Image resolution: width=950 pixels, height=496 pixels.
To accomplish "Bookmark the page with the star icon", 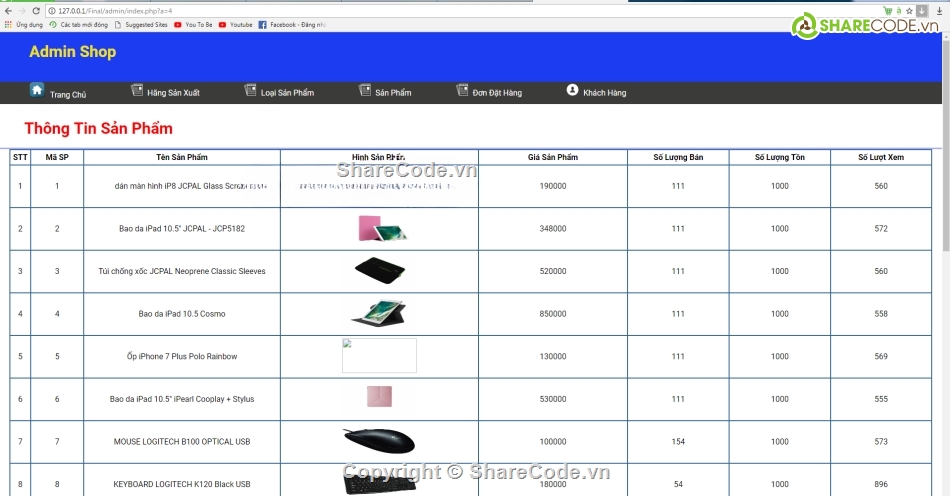I will [909, 11].
